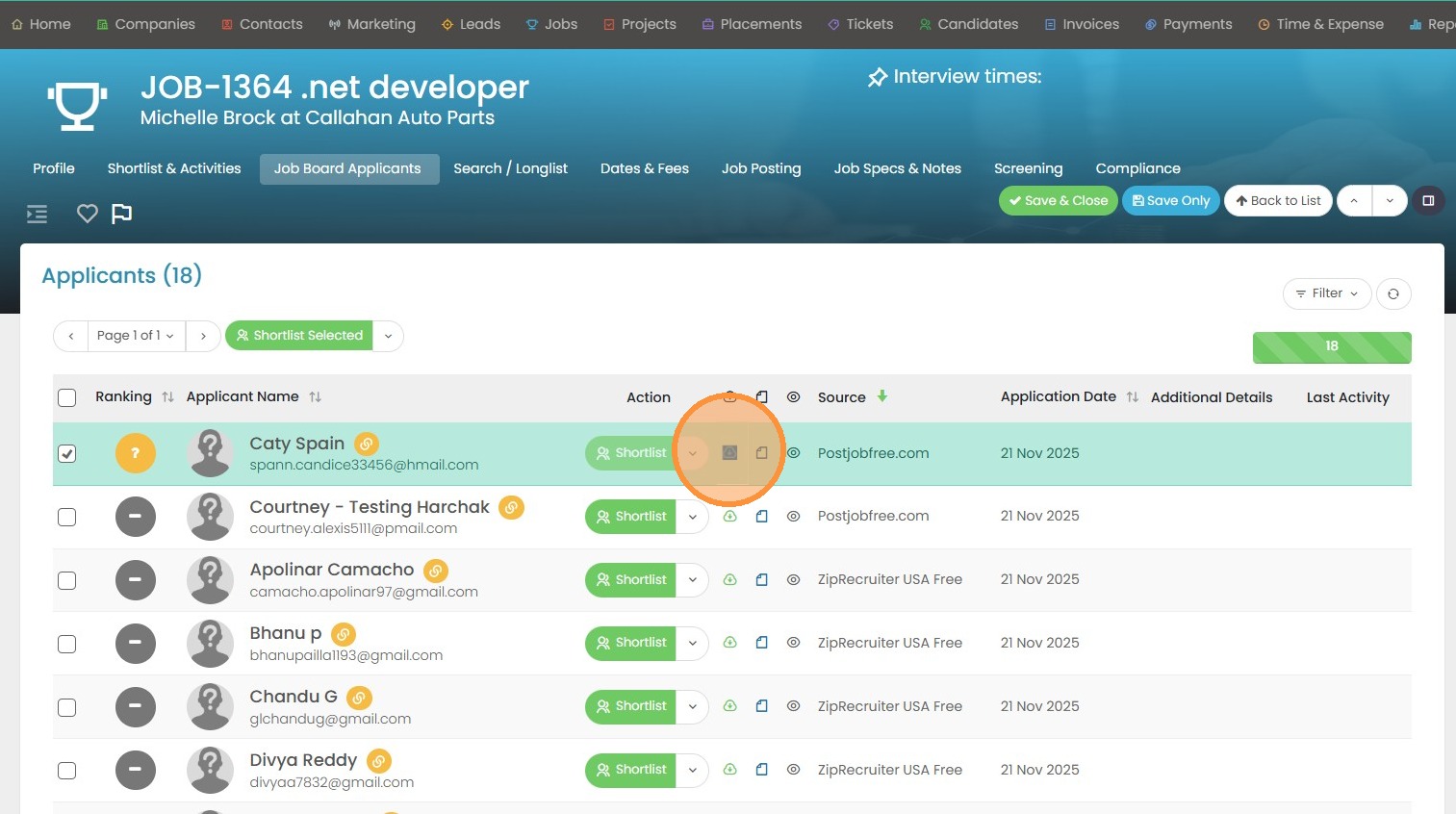Image resolution: width=1456 pixels, height=814 pixels.
Task: Open Candidates in top navigation
Action: click(x=968, y=24)
